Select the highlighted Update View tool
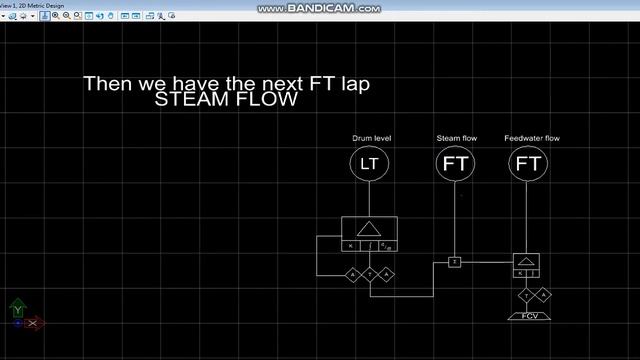 click(45, 16)
